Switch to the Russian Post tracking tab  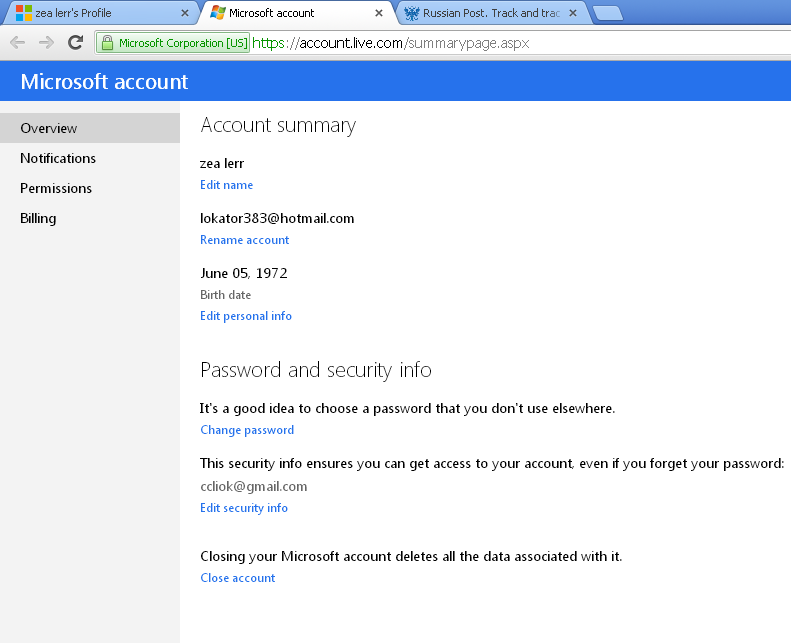(x=492, y=13)
